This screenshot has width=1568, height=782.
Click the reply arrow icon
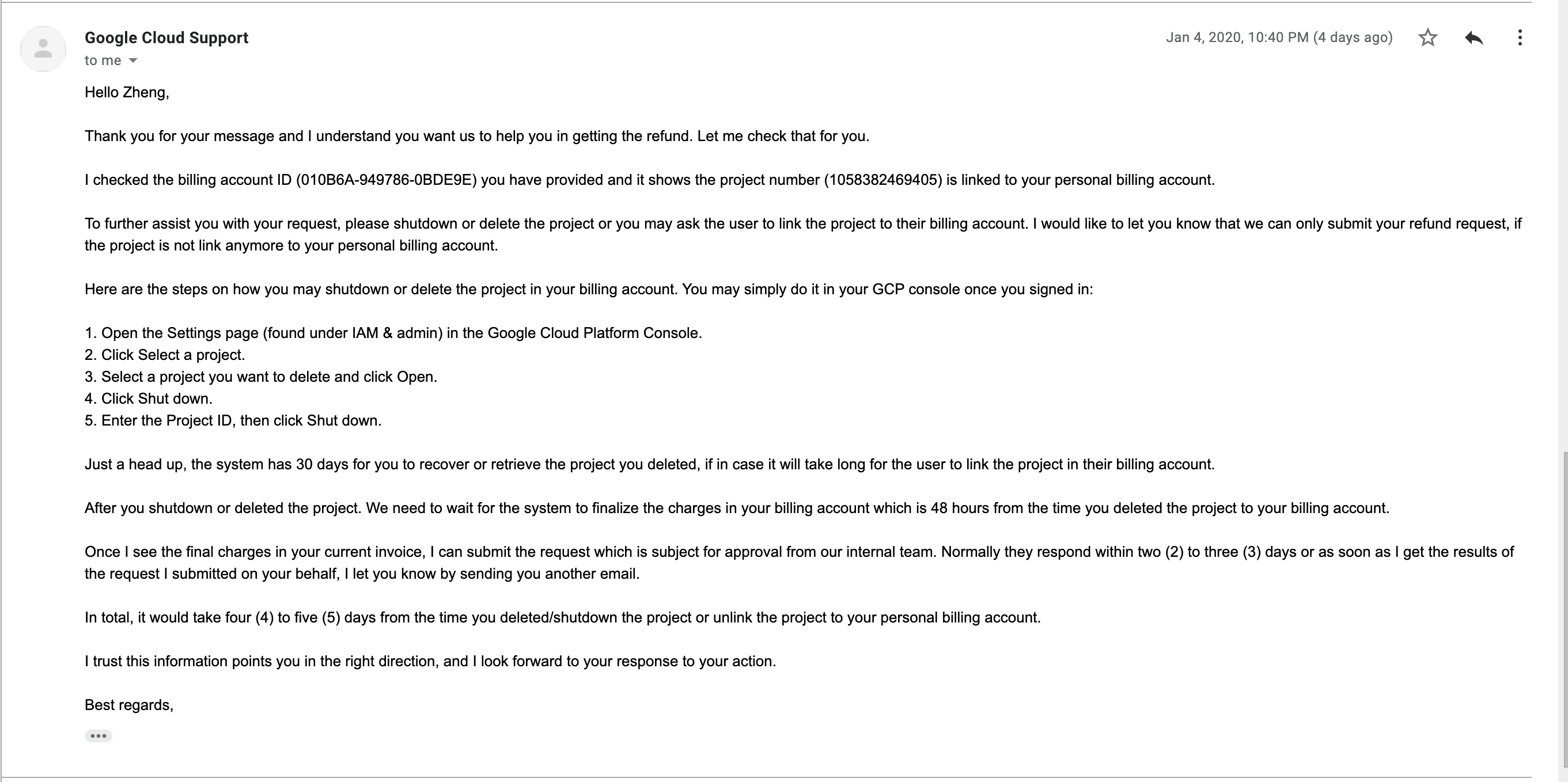click(x=1474, y=38)
